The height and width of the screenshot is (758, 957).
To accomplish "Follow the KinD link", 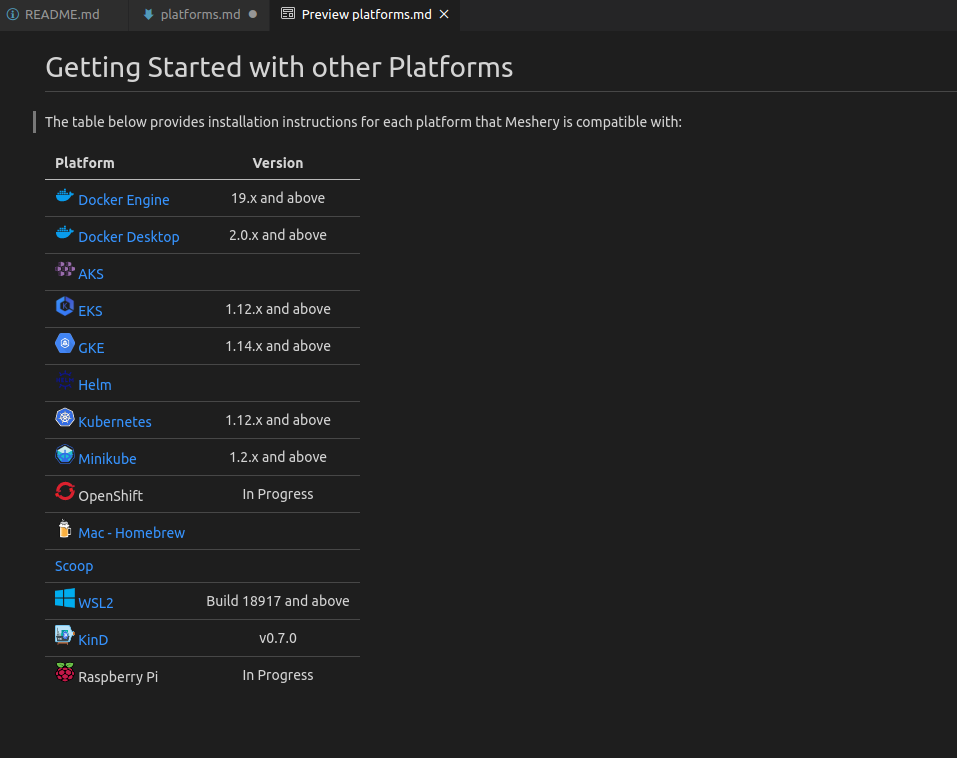I will click(93, 640).
